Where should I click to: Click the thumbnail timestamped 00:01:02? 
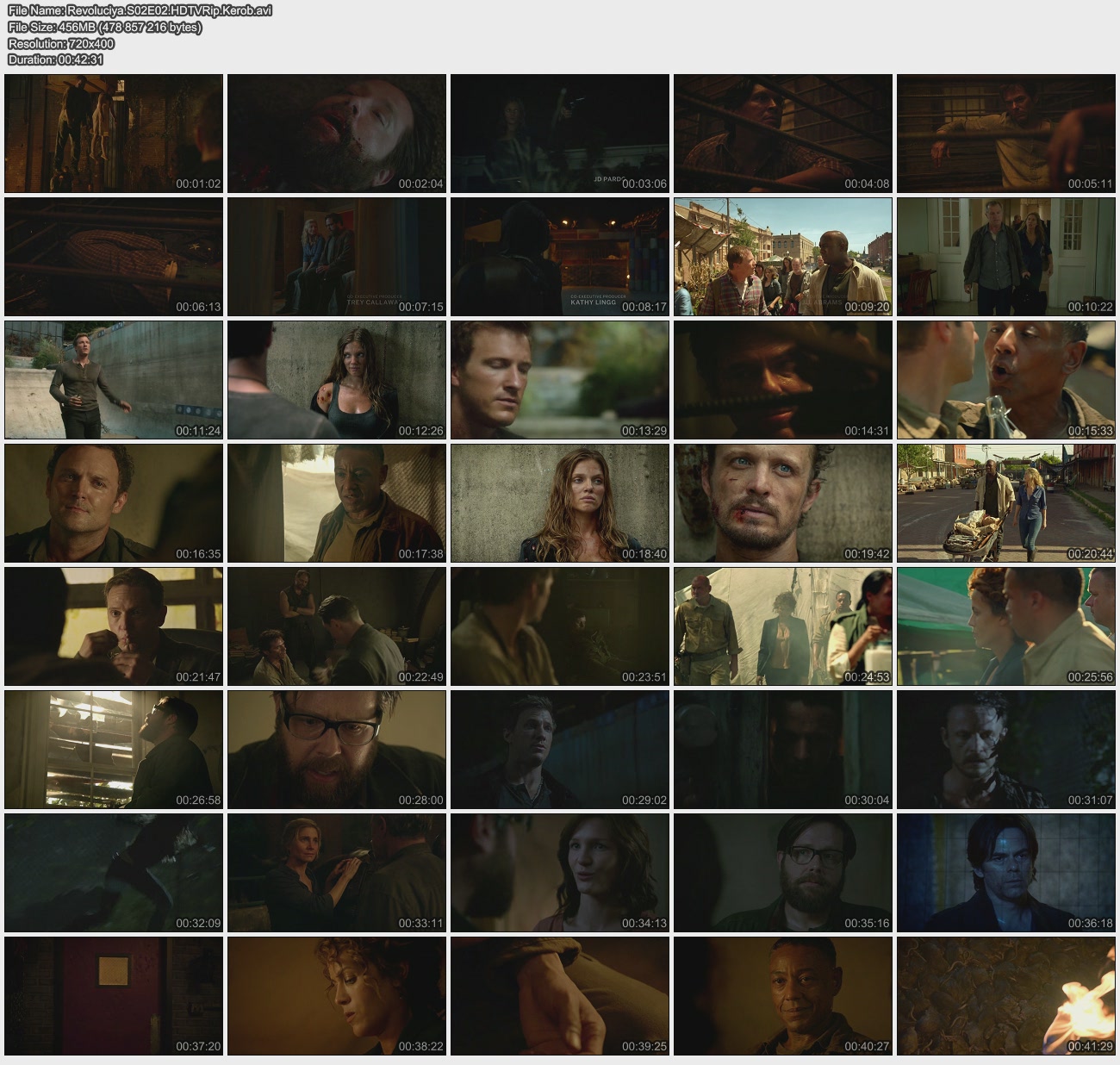114,134
